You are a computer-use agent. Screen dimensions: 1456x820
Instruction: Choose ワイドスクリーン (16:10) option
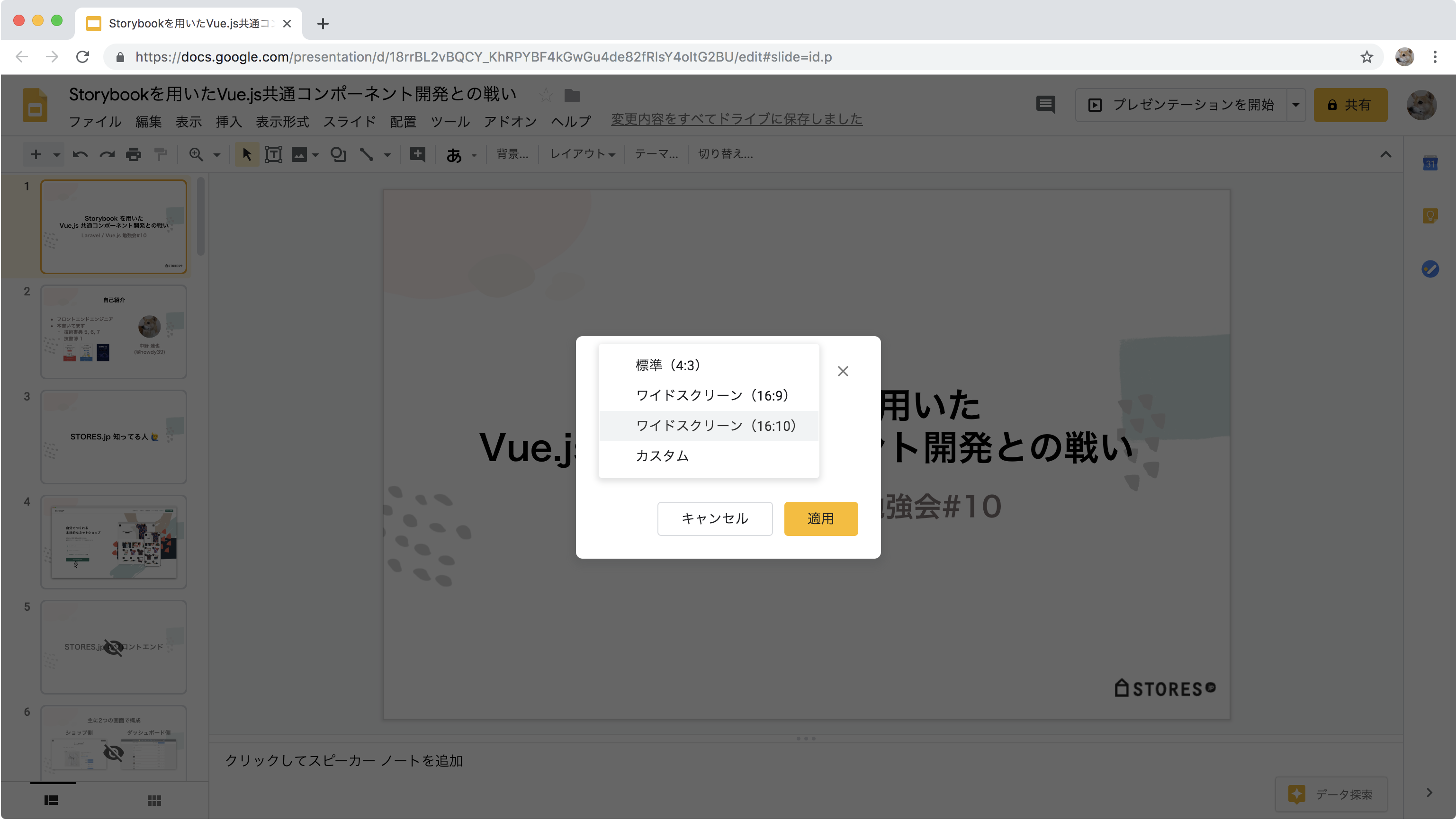708,426
